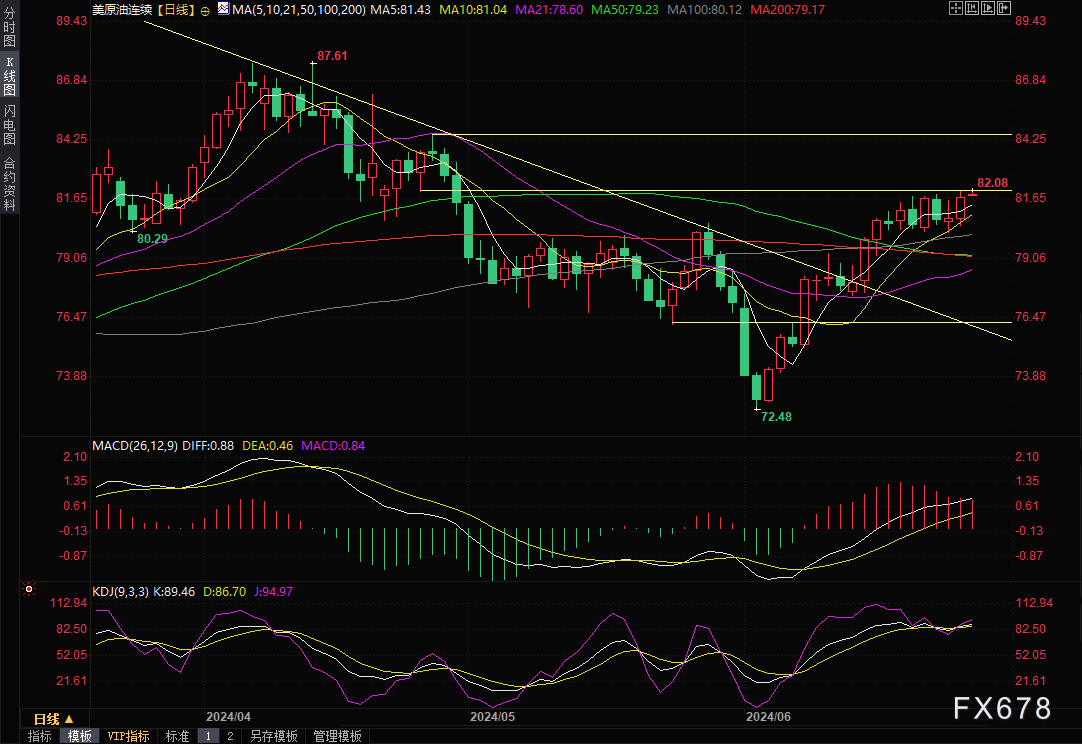Click the play-forward chart range icon
The width and height of the screenshot is (1082, 744).
[987, 8]
